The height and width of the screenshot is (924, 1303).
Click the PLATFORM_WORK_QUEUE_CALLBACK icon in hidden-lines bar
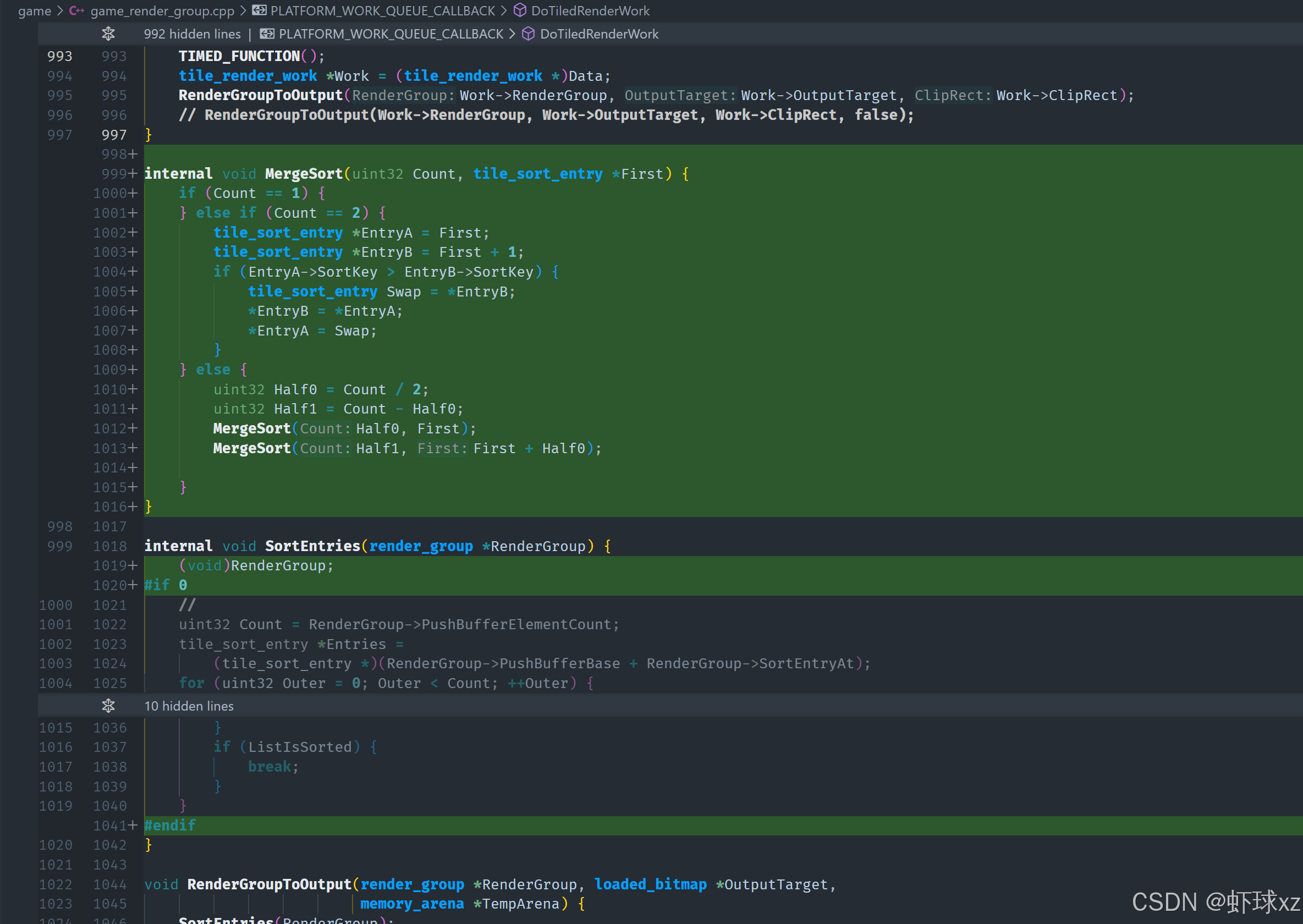267,34
